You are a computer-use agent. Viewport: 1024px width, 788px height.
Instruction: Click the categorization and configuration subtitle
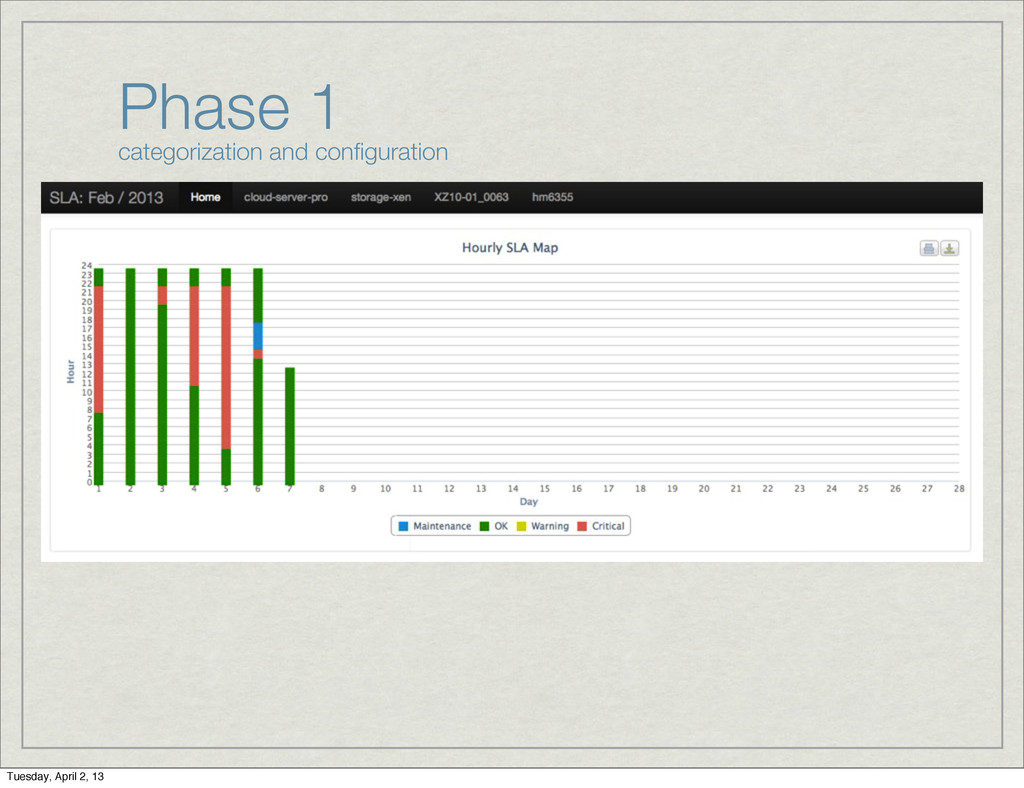pos(283,152)
